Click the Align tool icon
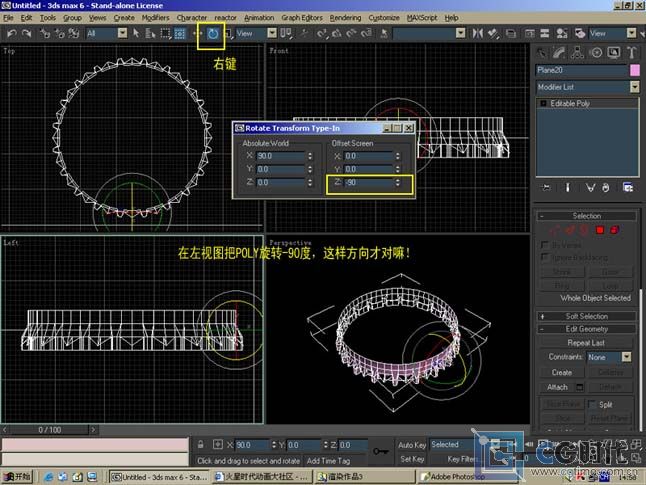The image size is (646, 485). [x=493, y=33]
